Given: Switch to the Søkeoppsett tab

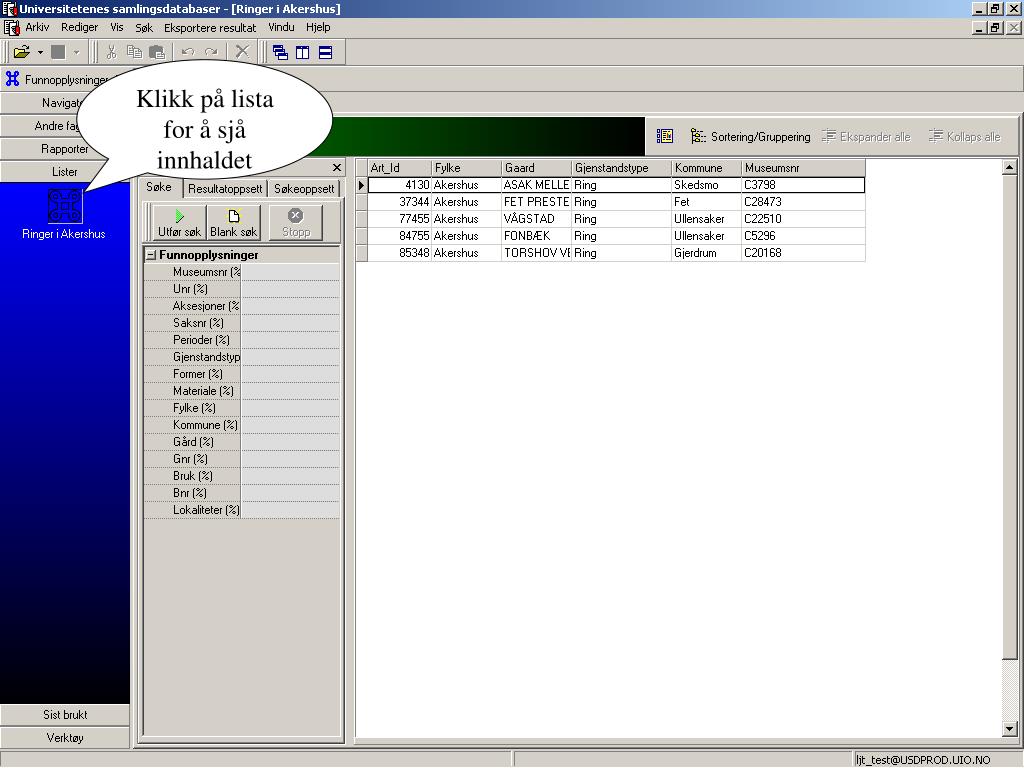Looking at the screenshot, I should (x=304, y=189).
